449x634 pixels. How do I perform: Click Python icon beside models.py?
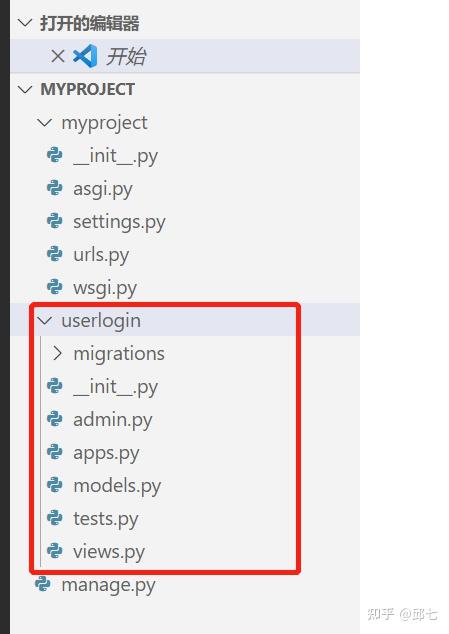click(55, 485)
